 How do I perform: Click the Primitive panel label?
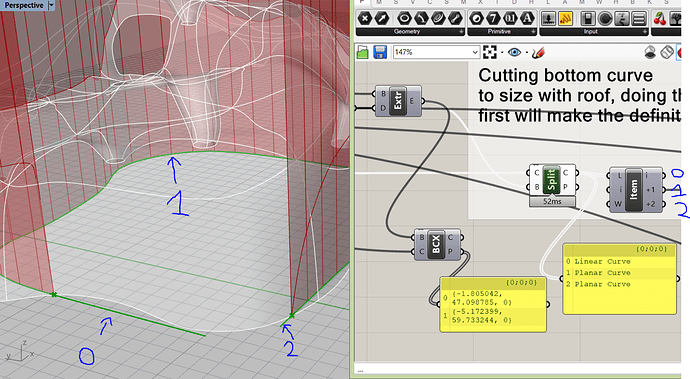tap(499, 32)
